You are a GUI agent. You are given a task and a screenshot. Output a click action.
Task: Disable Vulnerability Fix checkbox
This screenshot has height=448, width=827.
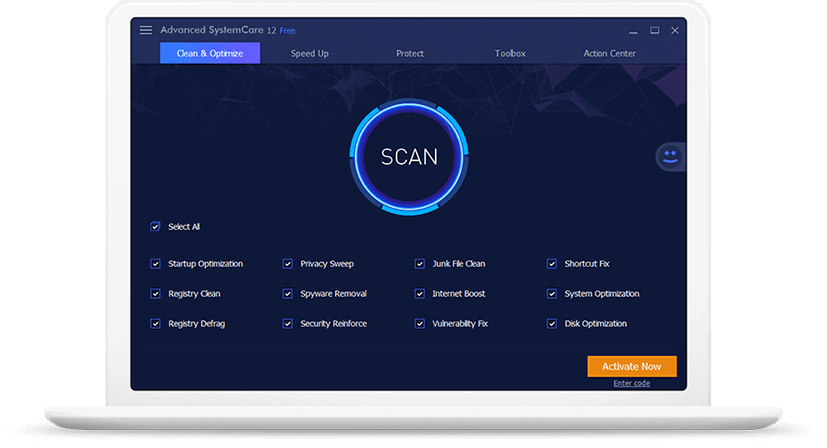coord(420,323)
